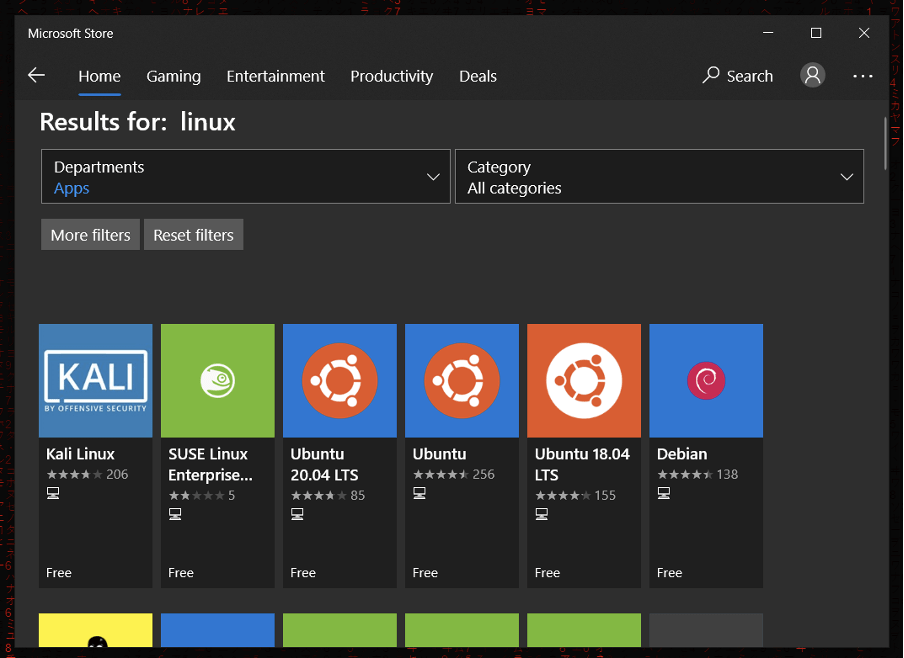Click the More filters button

point(91,235)
